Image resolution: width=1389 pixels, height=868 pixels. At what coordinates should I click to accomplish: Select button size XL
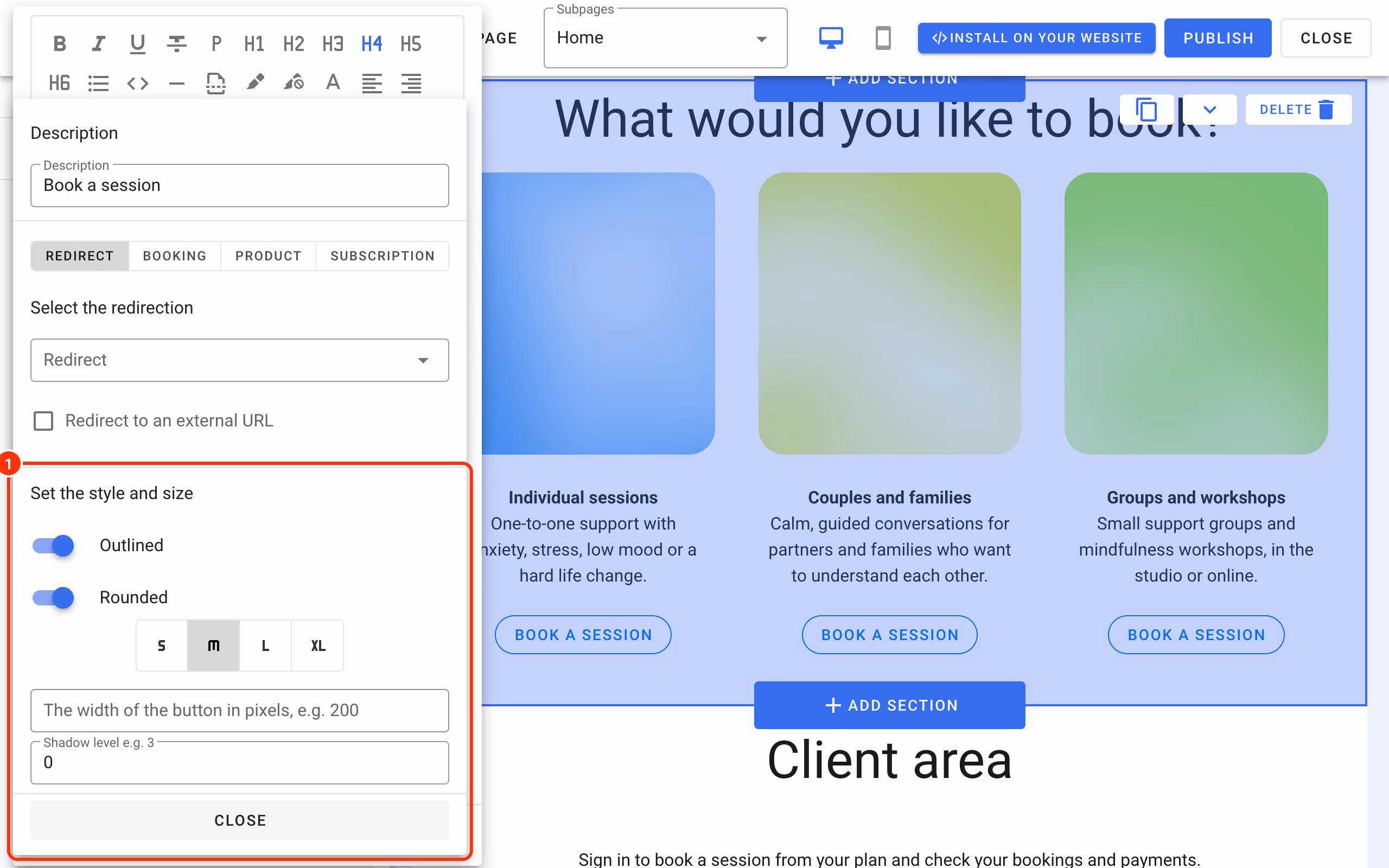318,646
